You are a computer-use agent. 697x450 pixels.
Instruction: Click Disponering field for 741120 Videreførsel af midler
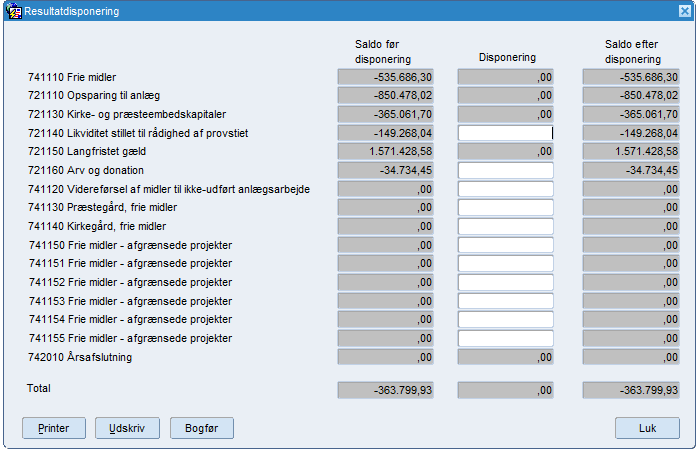506,189
